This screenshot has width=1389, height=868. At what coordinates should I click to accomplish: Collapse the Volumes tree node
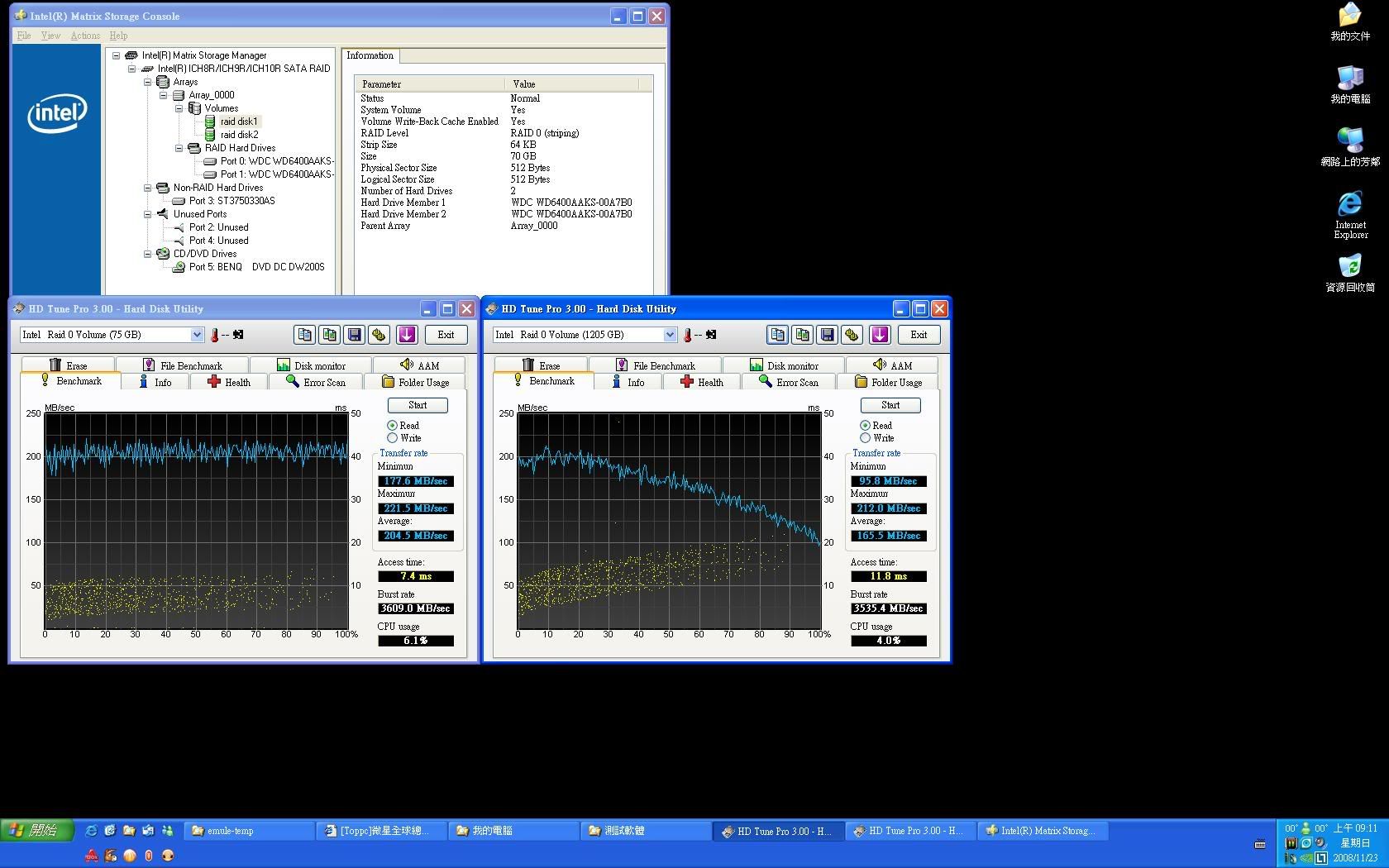pyautogui.click(x=179, y=108)
